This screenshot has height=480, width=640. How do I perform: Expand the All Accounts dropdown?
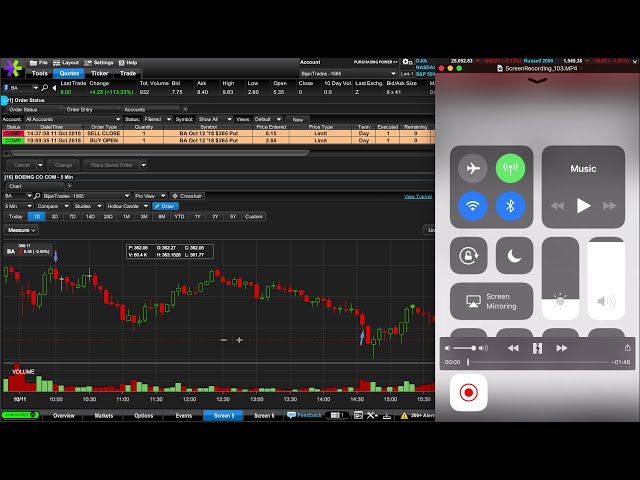73,119
